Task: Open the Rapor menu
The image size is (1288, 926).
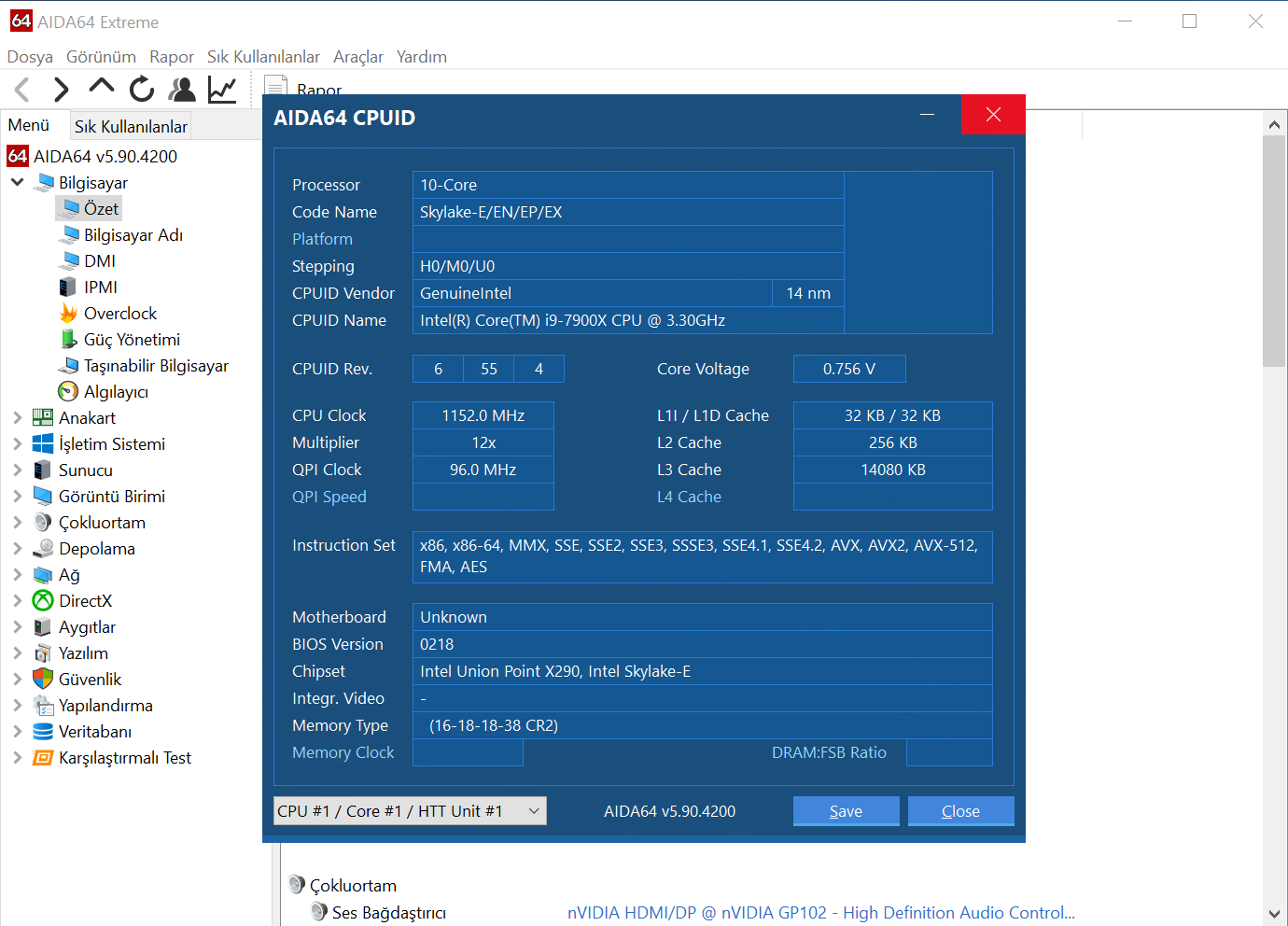Action: [x=172, y=57]
